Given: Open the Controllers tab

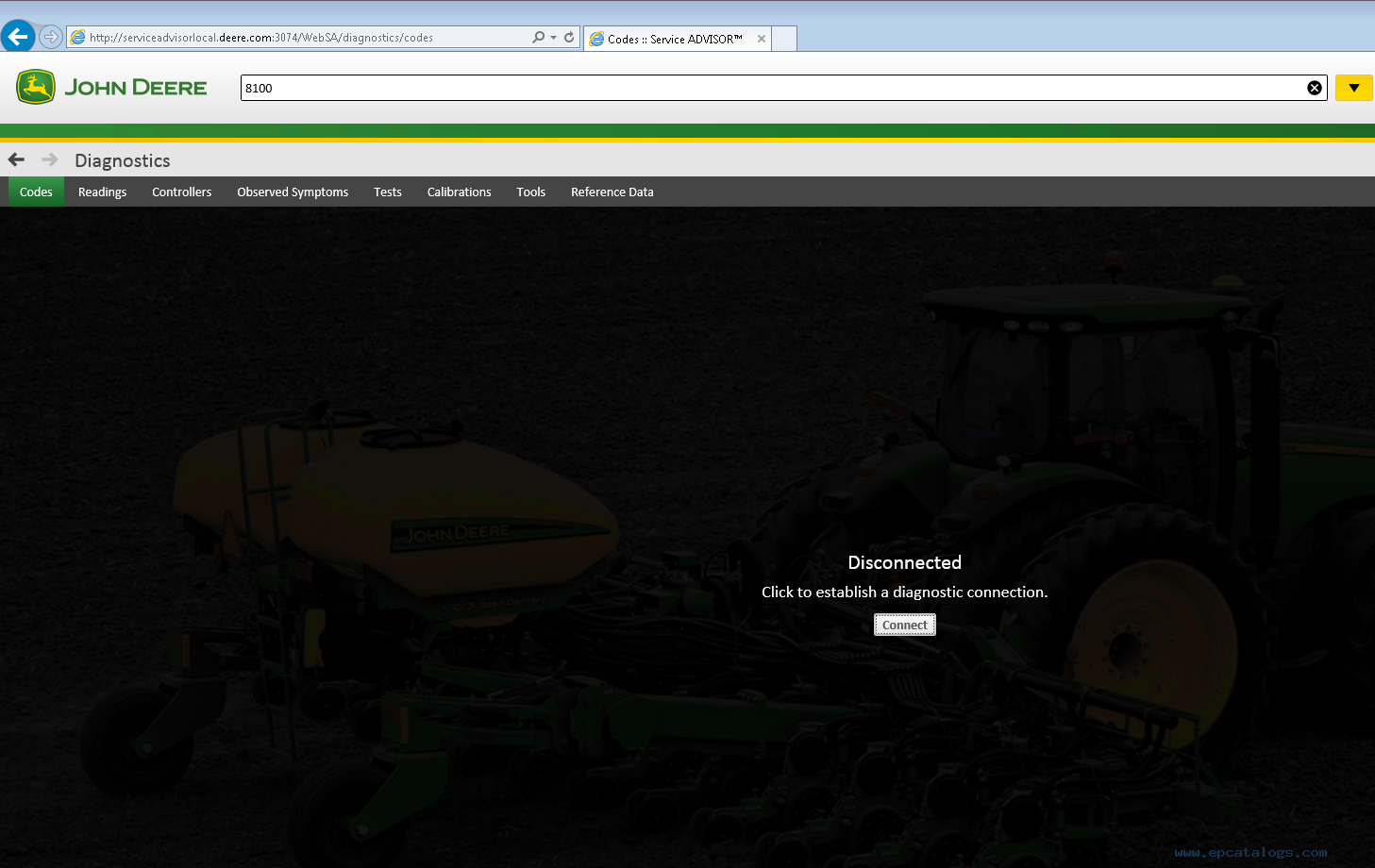Looking at the screenshot, I should [181, 192].
